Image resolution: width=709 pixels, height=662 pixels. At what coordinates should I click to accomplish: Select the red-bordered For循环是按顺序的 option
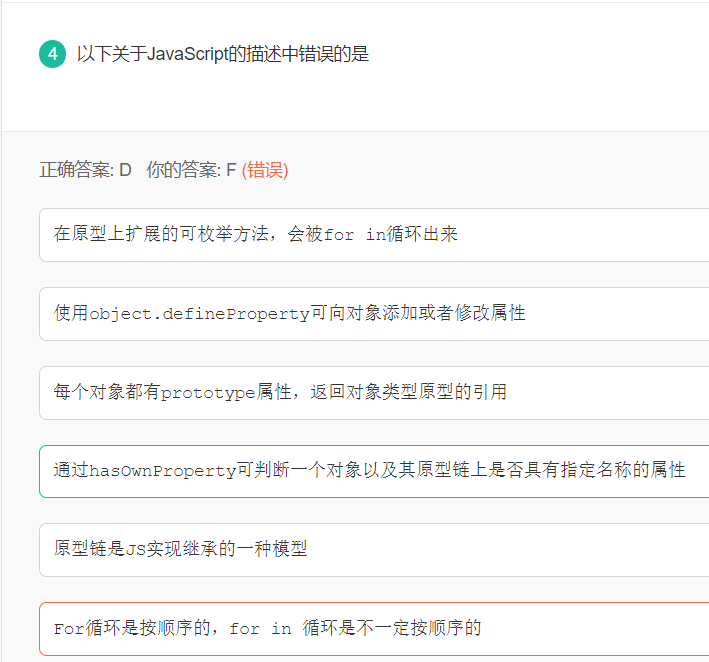point(374,629)
